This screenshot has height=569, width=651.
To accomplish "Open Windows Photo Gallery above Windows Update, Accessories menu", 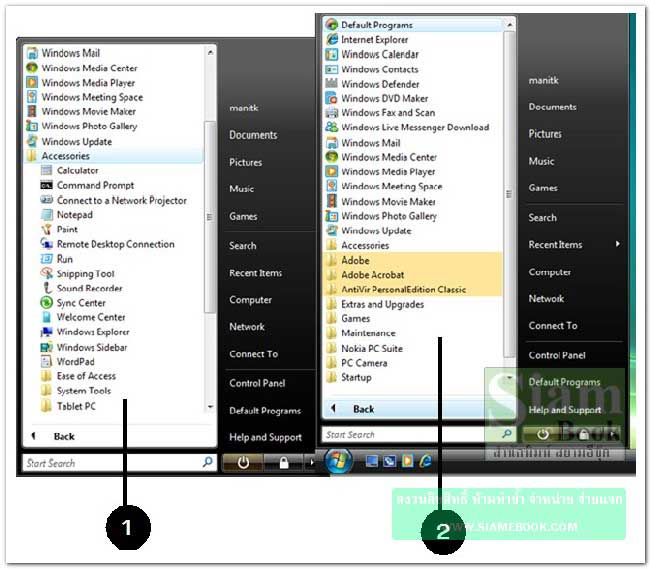I will tap(82, 126).
